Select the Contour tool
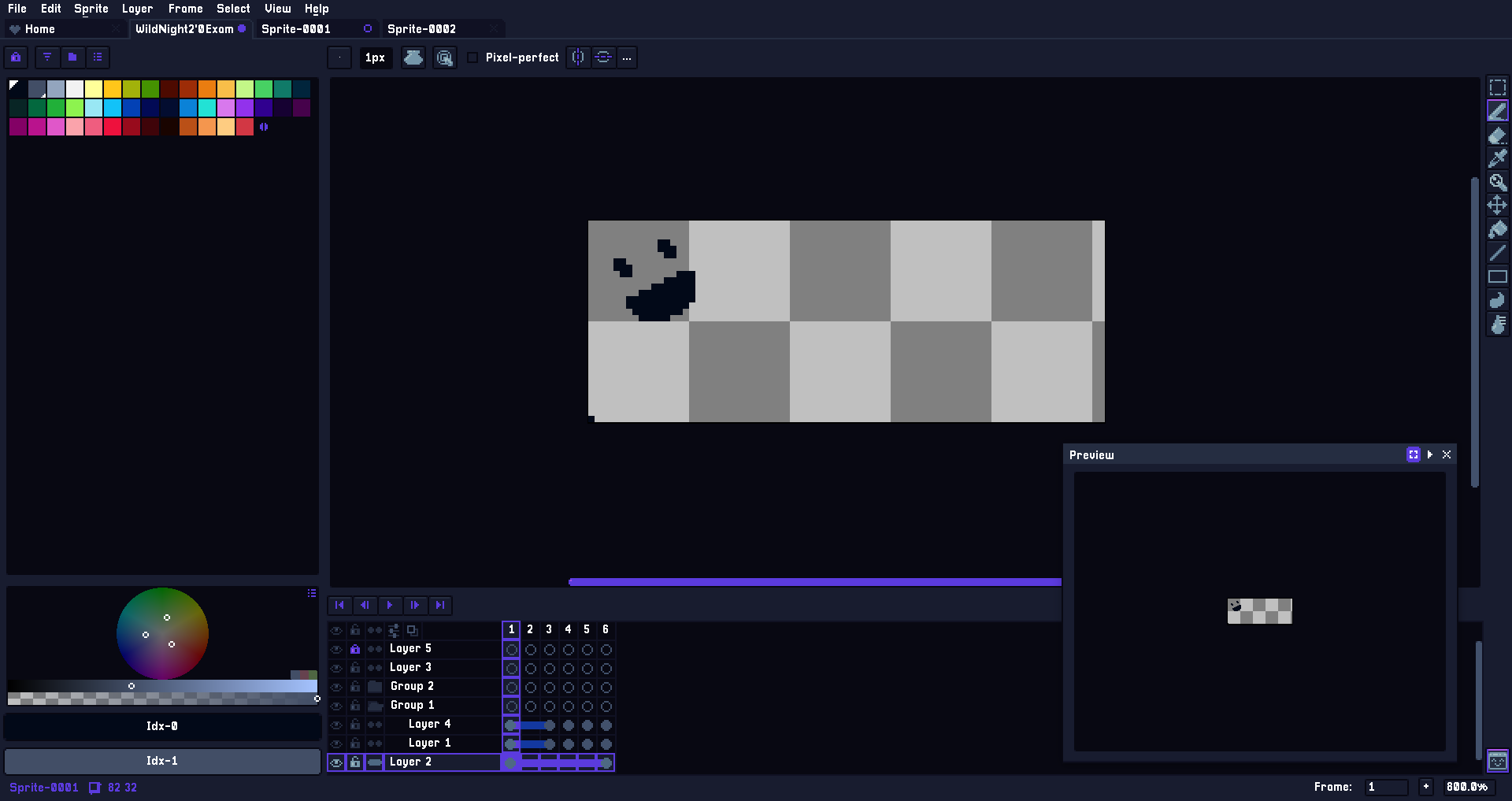1512x801 pixels. [x=1497, y=300]
